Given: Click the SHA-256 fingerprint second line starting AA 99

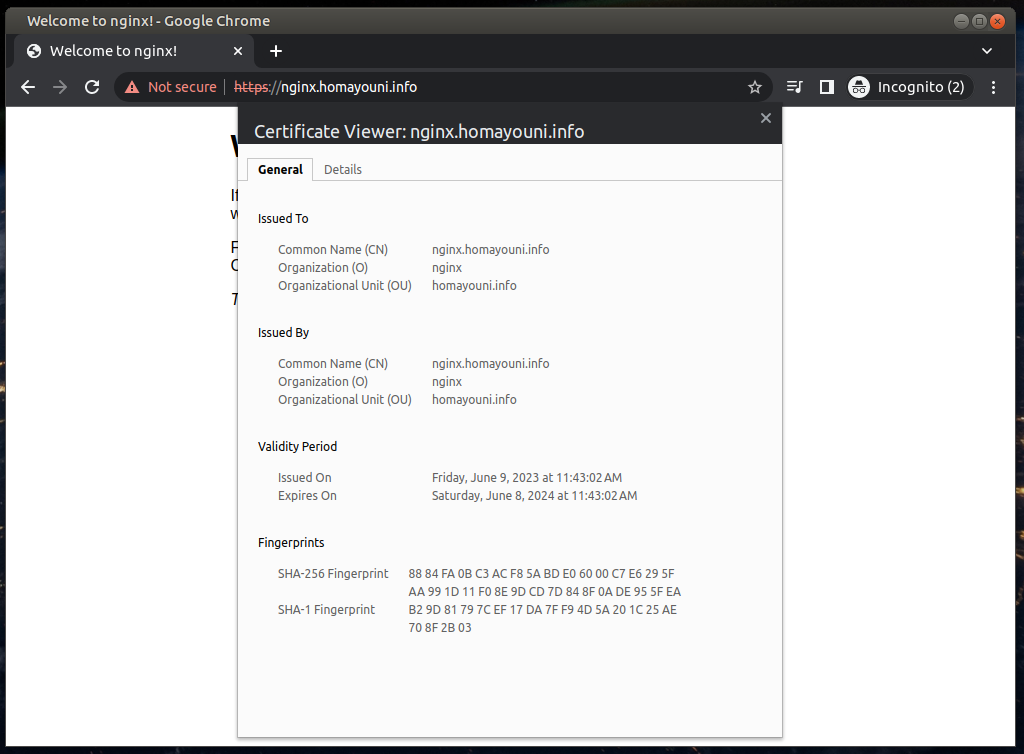Looking at the screenshot, I should coord(545,592).
